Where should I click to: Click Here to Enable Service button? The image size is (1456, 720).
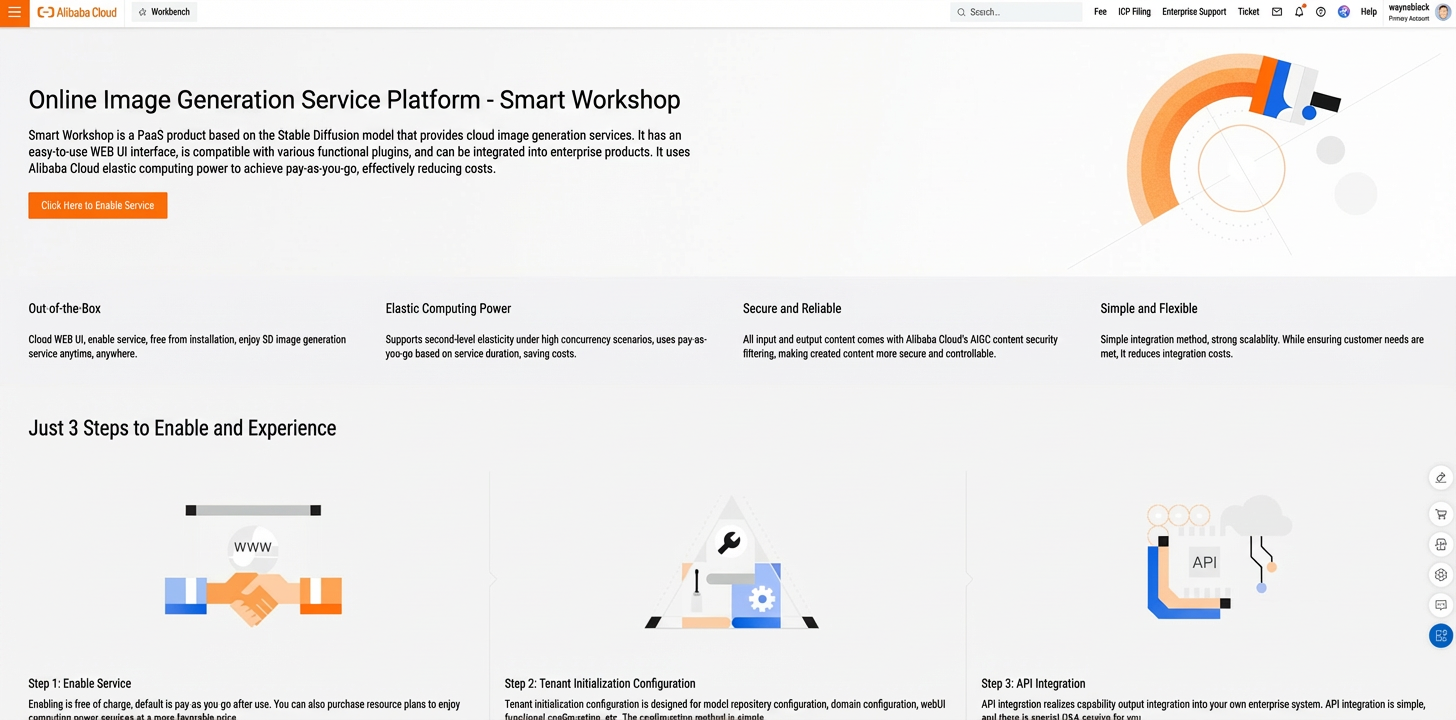(98, 205)
